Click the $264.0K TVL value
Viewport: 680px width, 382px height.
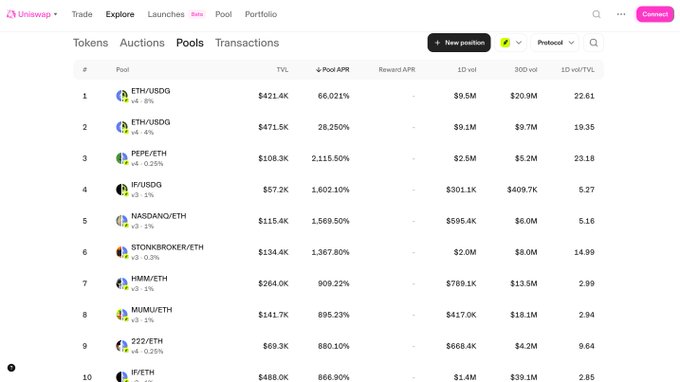[x=273, y=283]
